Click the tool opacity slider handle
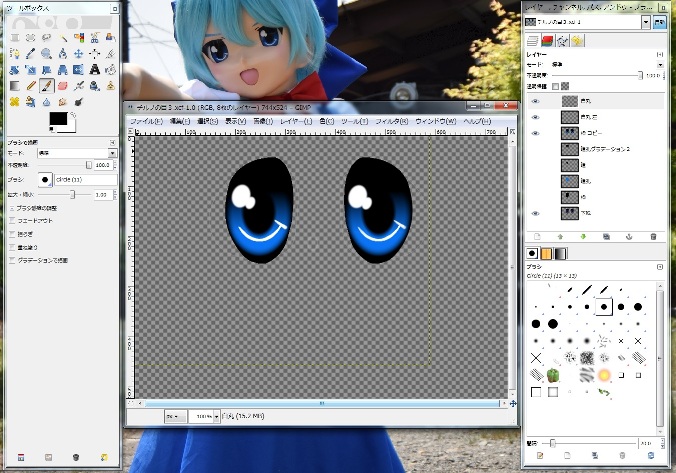The width and height of the screenshot is (676, 473). tap(89, 165)
